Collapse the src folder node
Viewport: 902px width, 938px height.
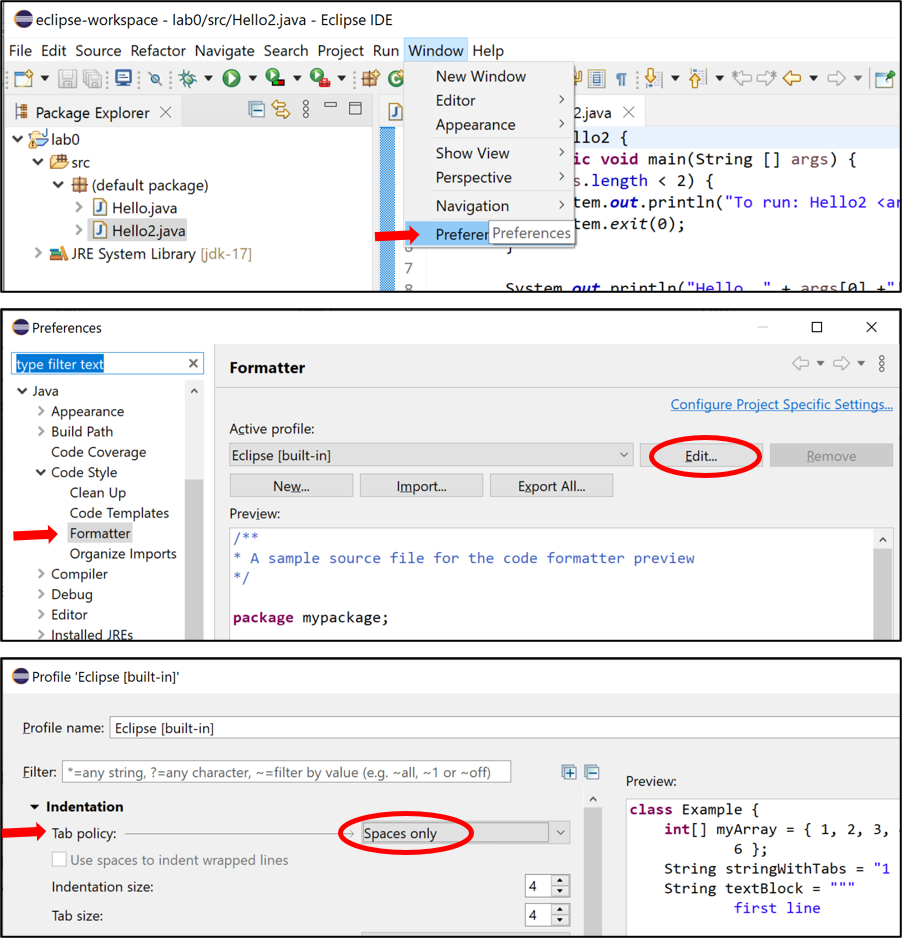38,162
